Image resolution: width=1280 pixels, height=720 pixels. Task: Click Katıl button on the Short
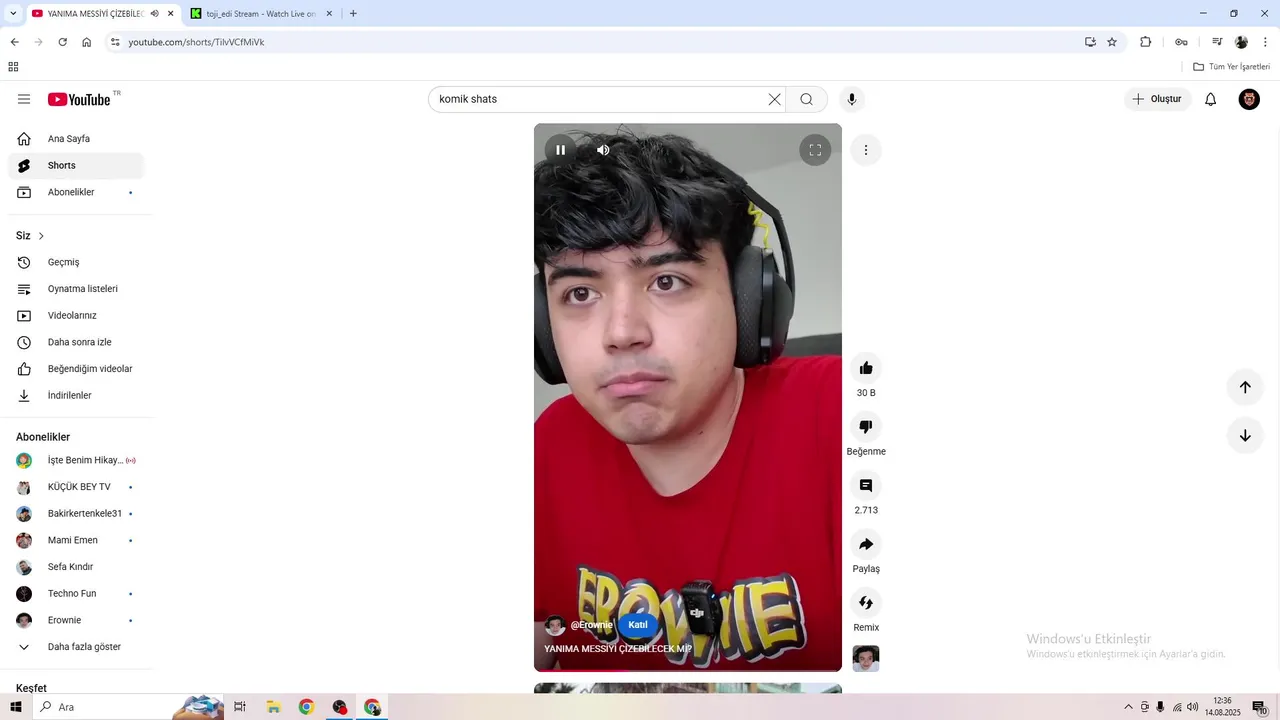coord(638,625)
